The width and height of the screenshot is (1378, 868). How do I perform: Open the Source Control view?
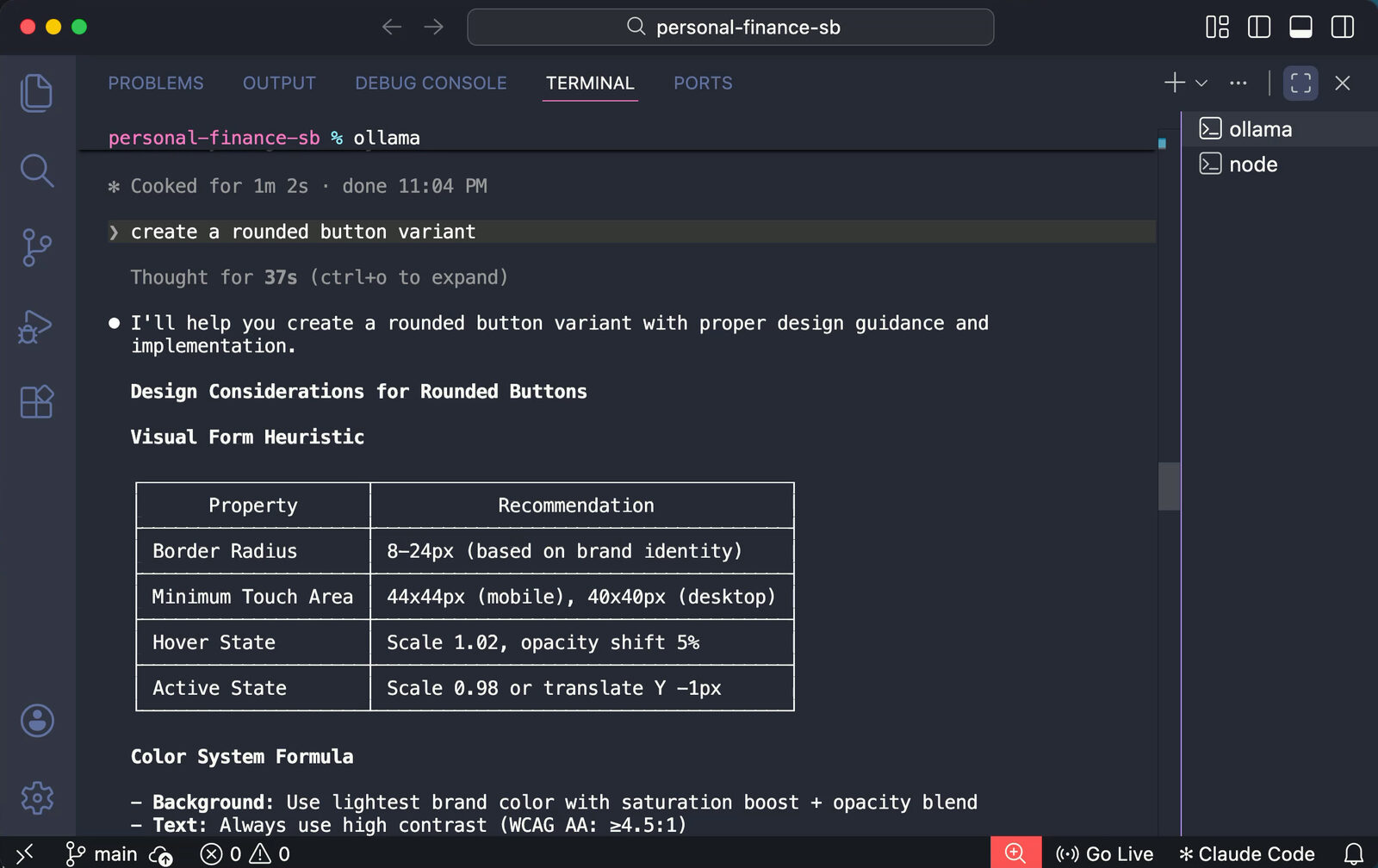coord(36,248)
